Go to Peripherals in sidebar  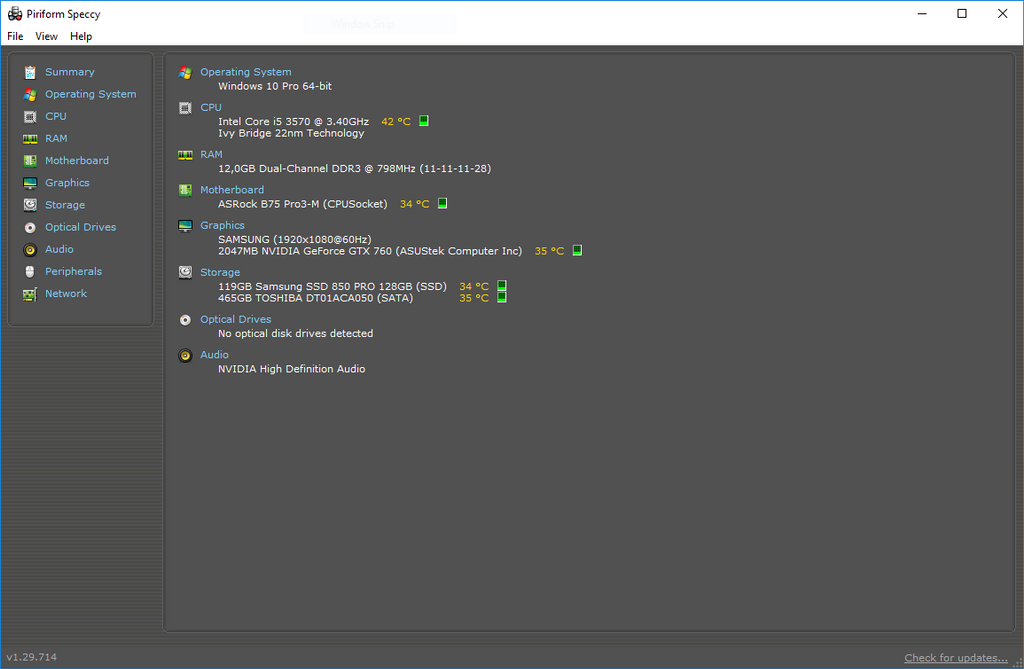73,272
